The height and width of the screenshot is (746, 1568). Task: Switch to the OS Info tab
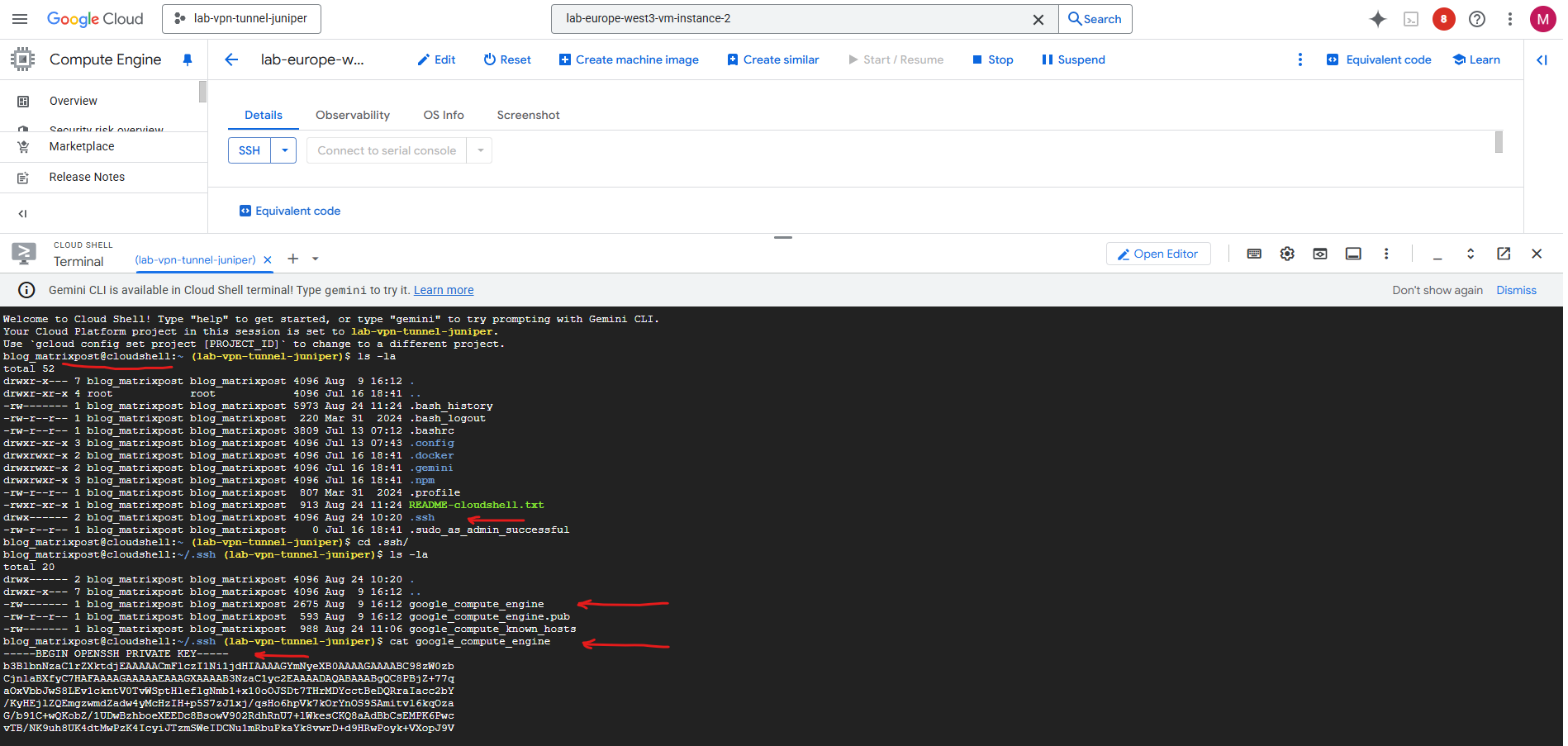pos(444,115)
